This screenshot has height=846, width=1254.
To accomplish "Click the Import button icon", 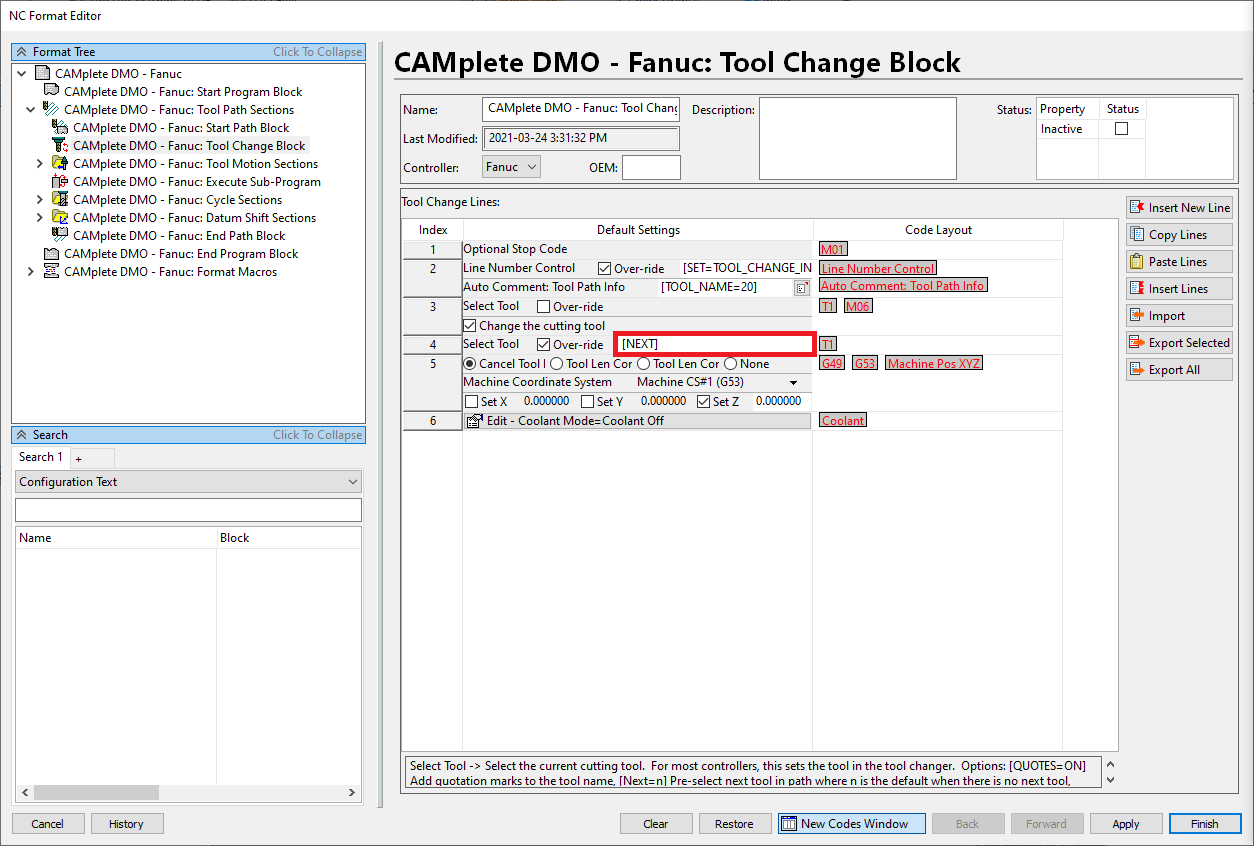I will point(1137,315).
